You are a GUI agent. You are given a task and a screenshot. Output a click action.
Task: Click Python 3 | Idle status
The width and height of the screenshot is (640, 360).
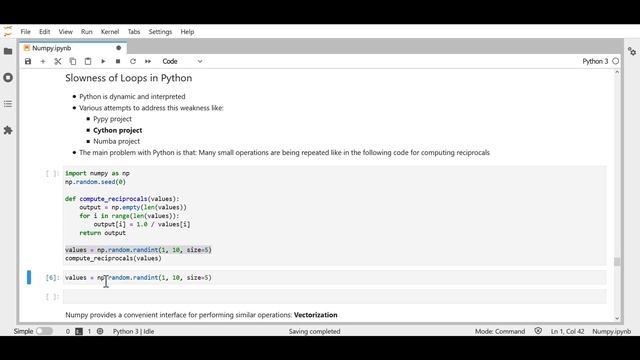click(133, 331)
